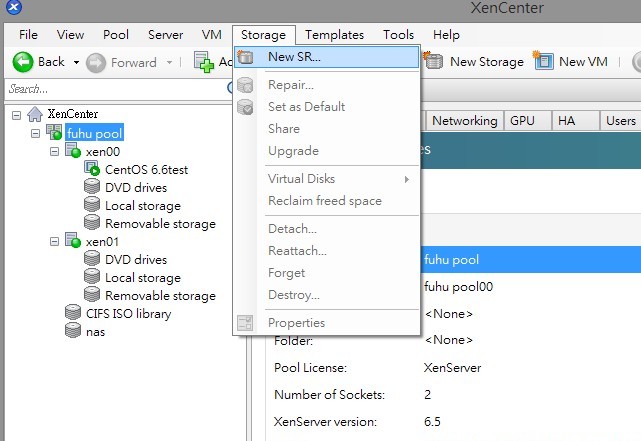Screen dimensions: 641x441
Task: Click the XenServer version value 6.5
Action: (x=432, y=421)
